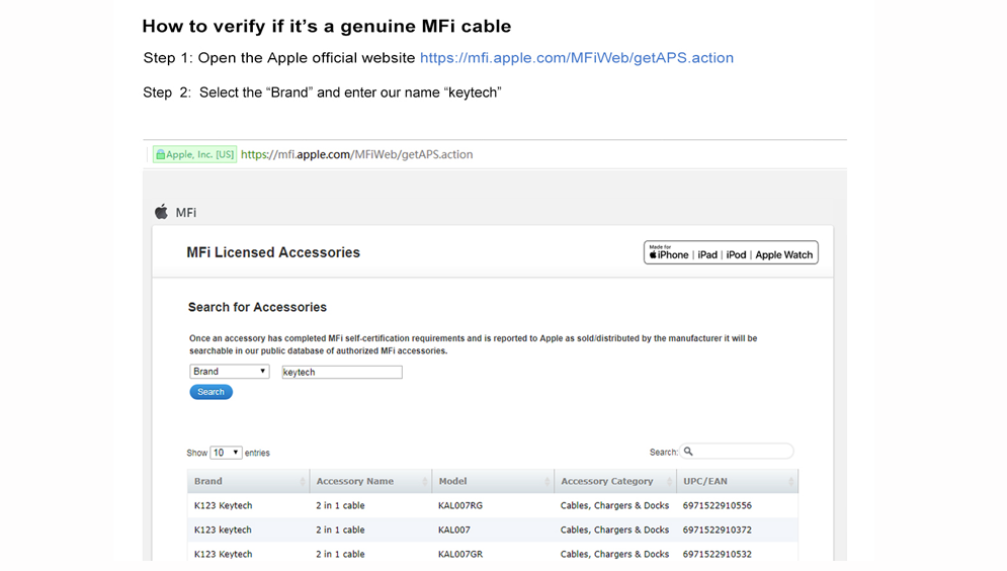This screenshot has width=1007, height=571.
Task: Open the Show 10 entries dropdown
Action: coord(225,453)
